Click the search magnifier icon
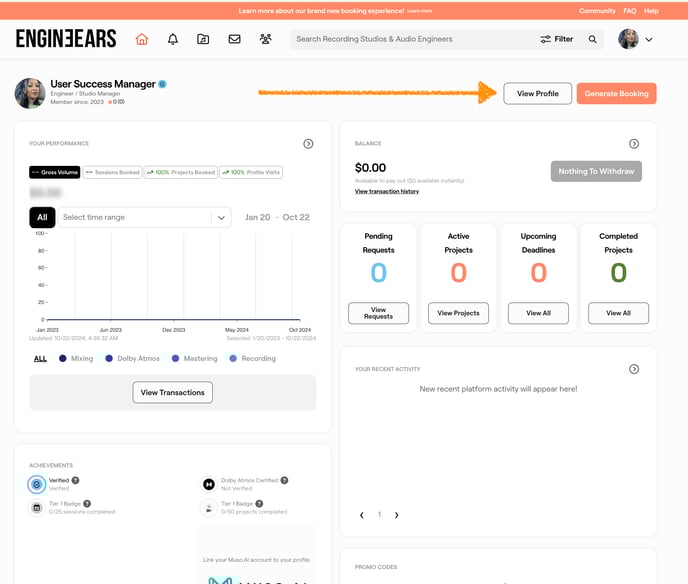The height and width of the screenshot is (584, 688). [x=592, y=39]
